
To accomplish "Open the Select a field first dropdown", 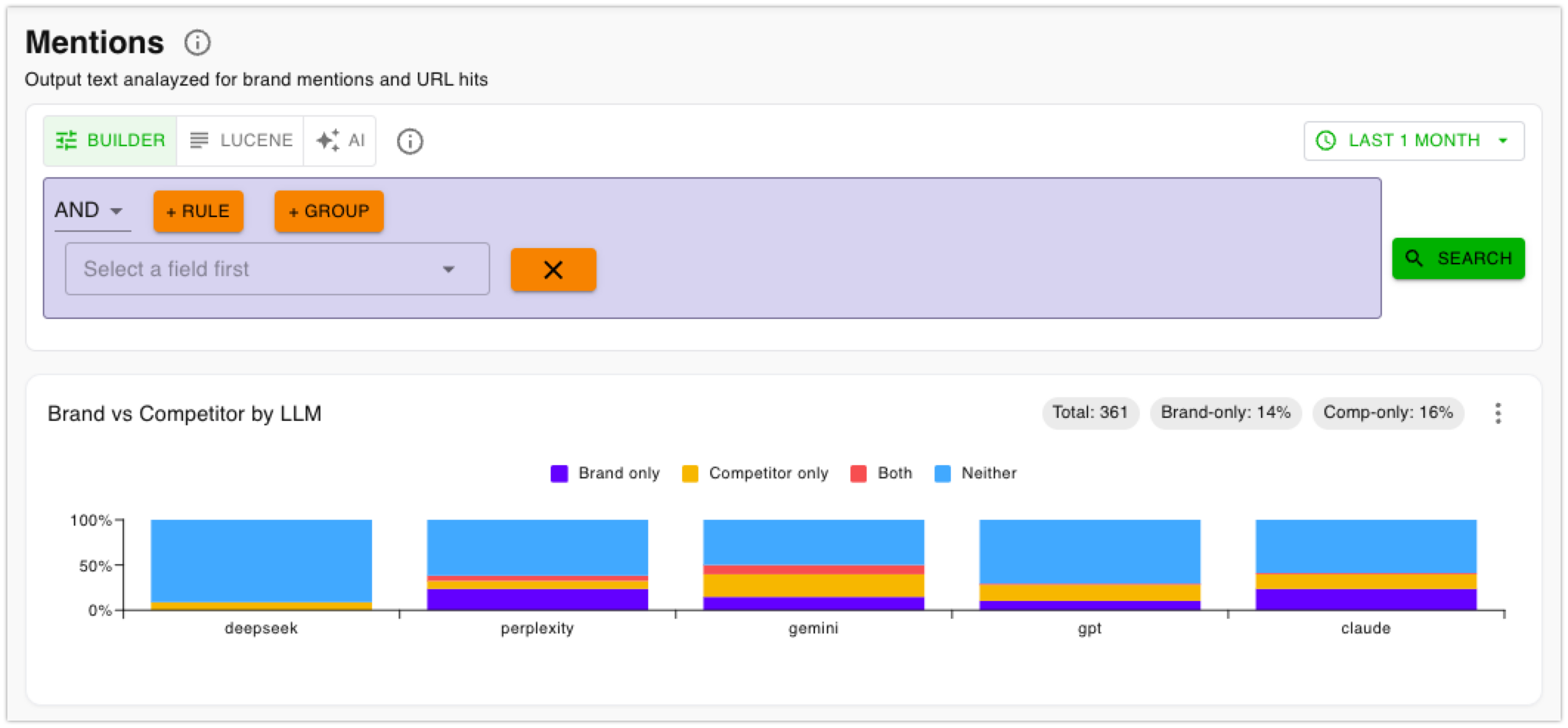I will click(277, 269).
